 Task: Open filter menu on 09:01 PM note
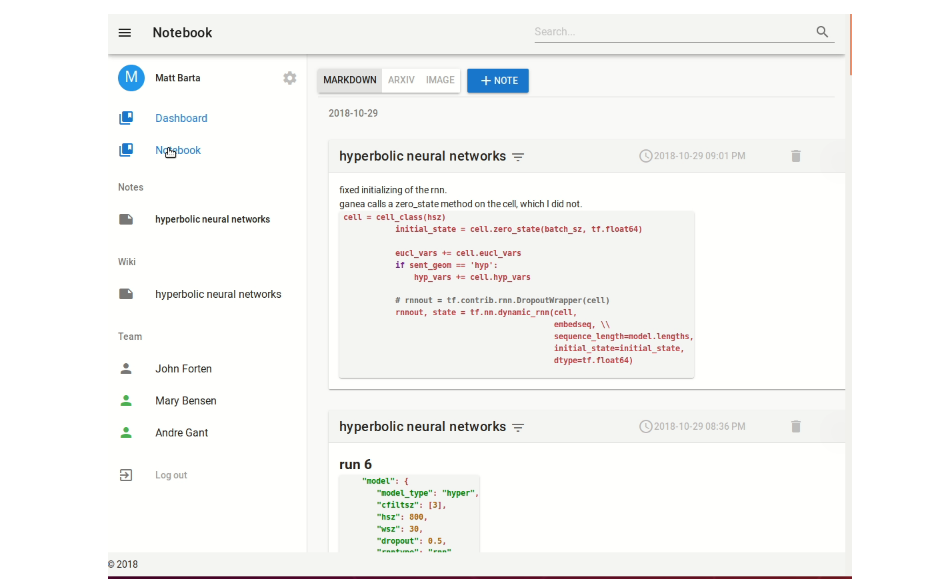coord(518,157)
